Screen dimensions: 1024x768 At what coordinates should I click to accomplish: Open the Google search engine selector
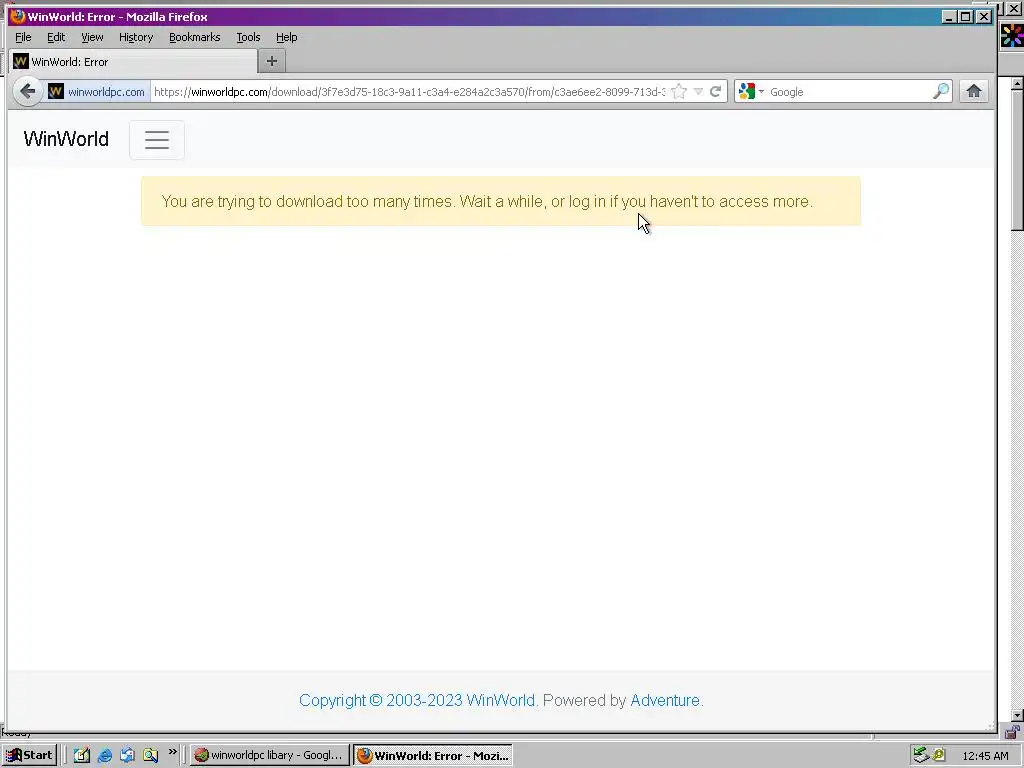[x=751, y=92]
